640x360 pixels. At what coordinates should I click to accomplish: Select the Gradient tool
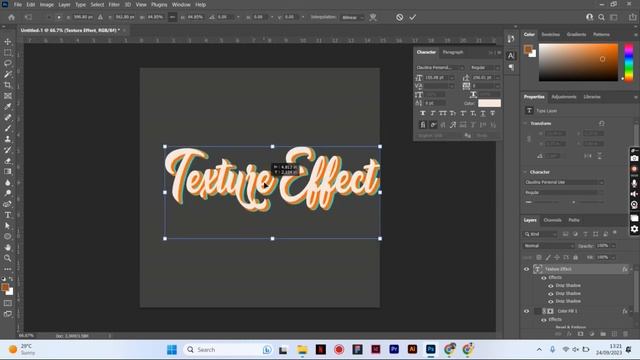click(8, 171)
